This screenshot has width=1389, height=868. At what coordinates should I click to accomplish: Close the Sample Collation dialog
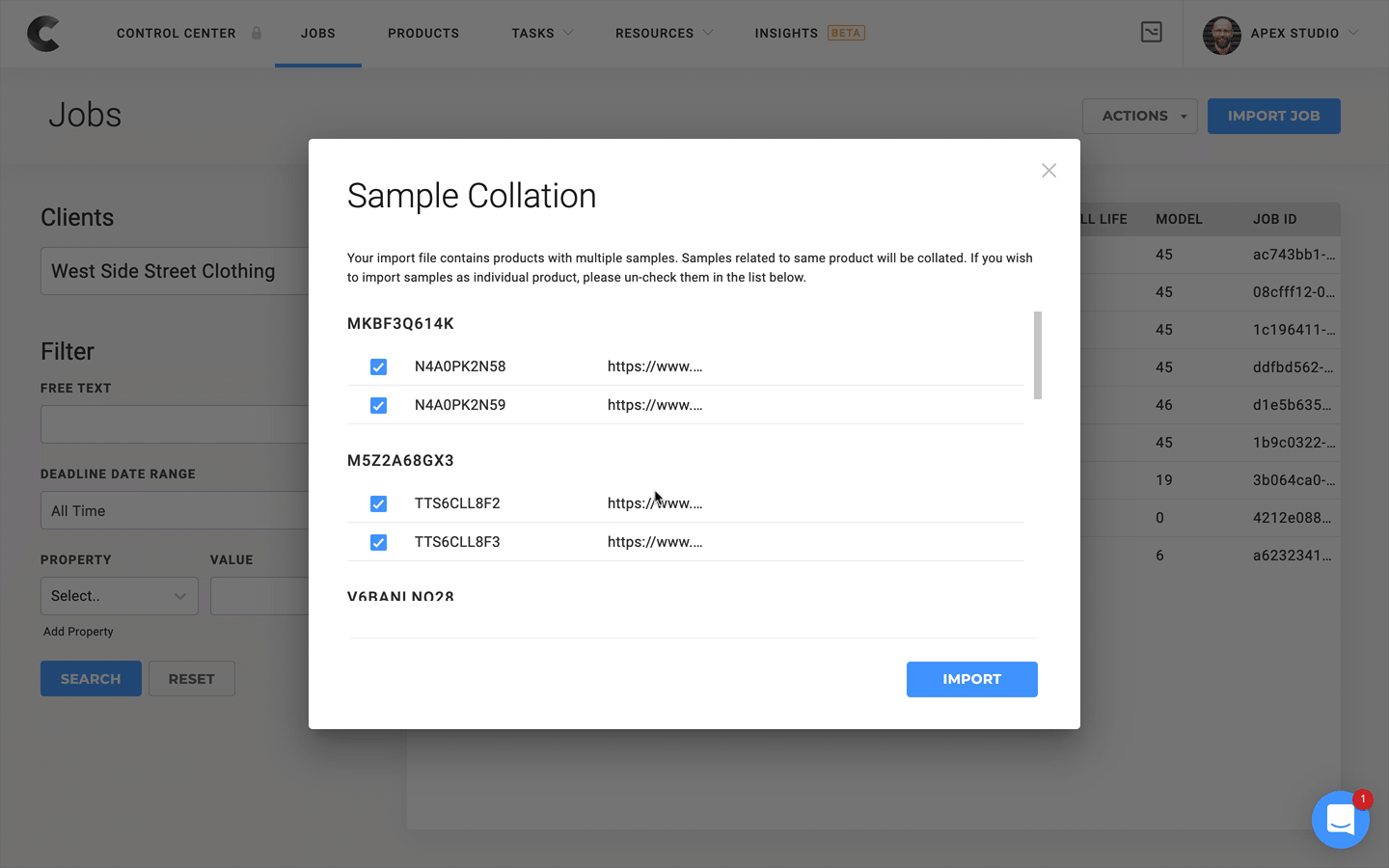1049,171
